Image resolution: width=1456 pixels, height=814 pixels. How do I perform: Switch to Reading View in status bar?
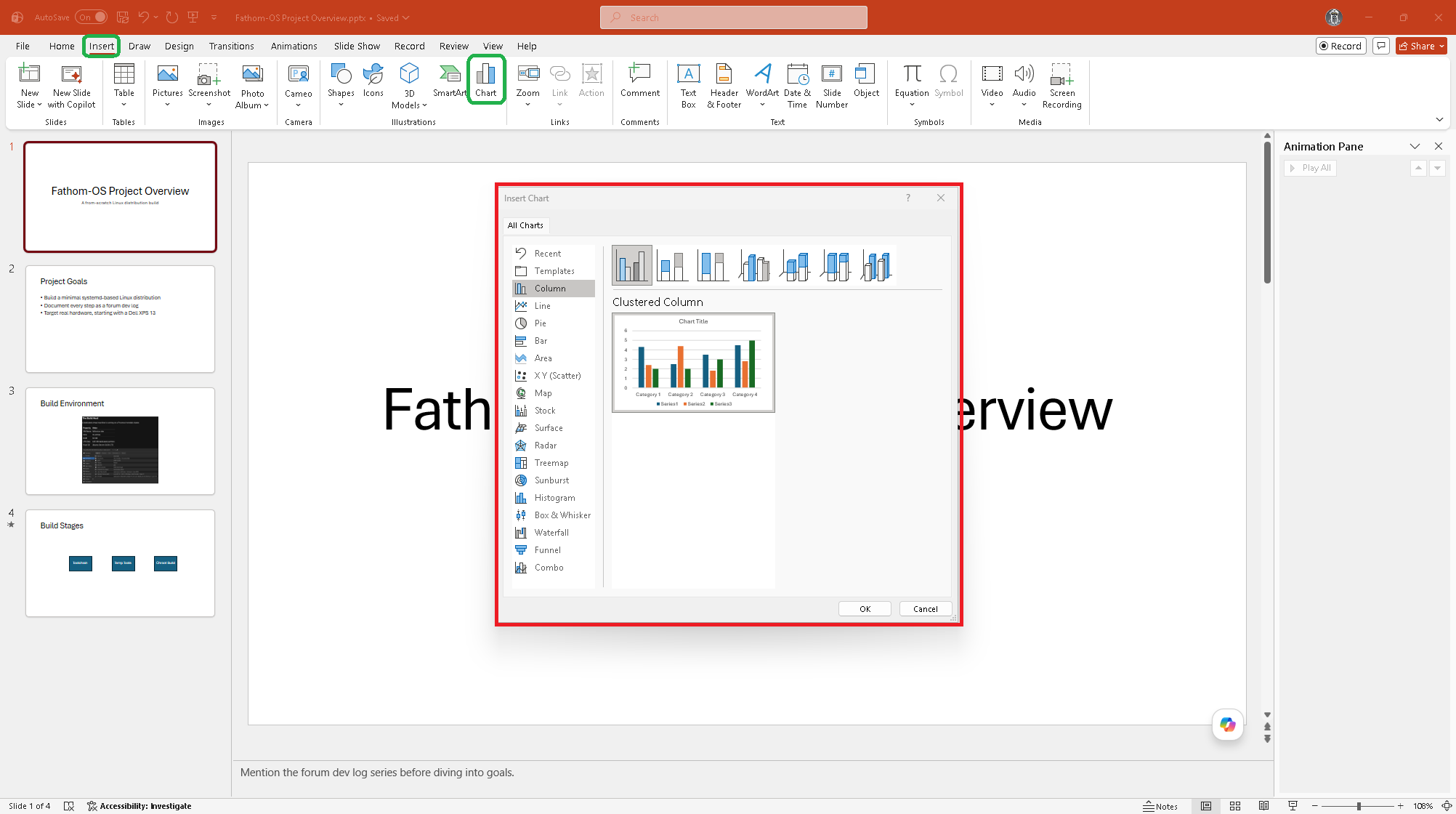pyautogui.click(x=1264, y=806)
